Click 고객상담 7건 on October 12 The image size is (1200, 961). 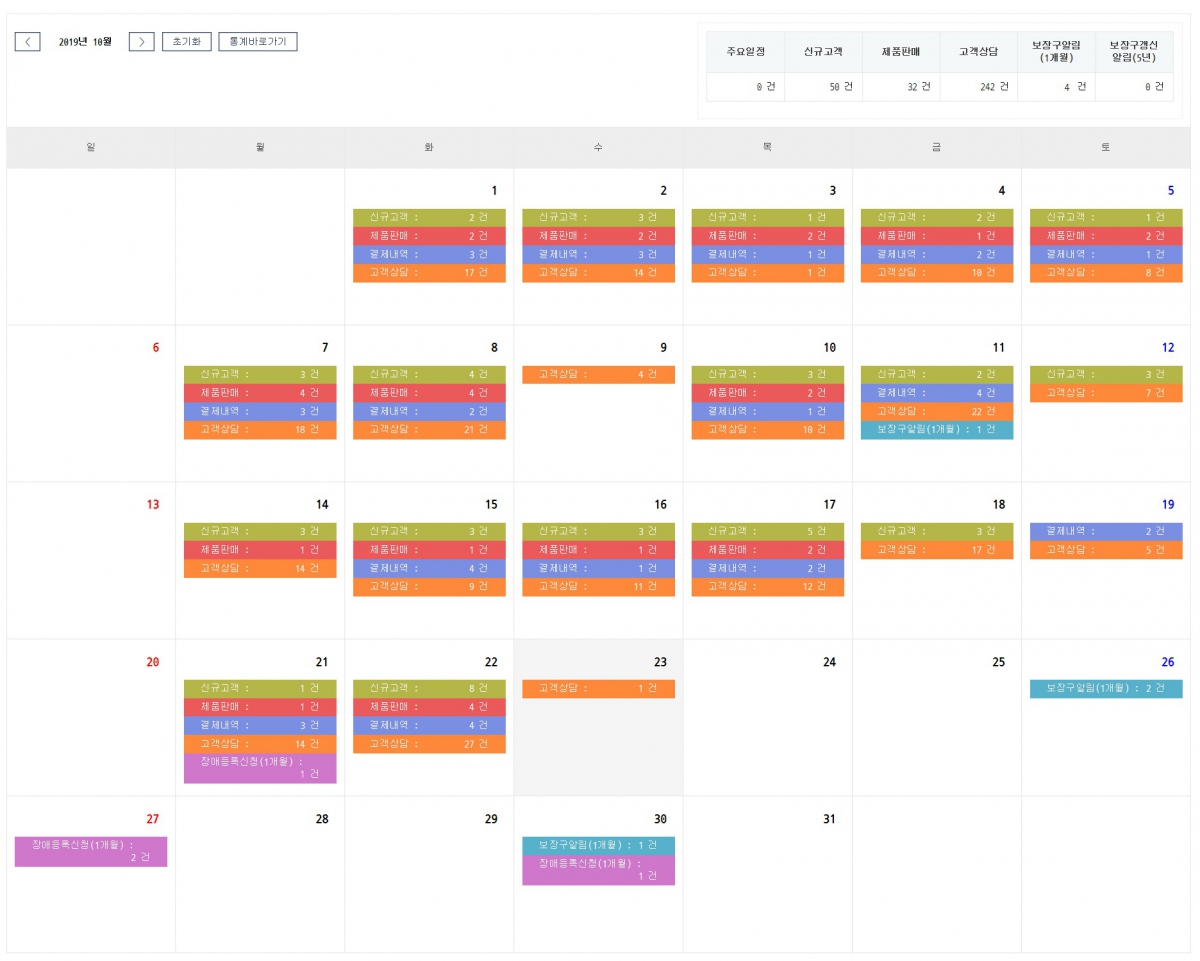point(1106,393)
